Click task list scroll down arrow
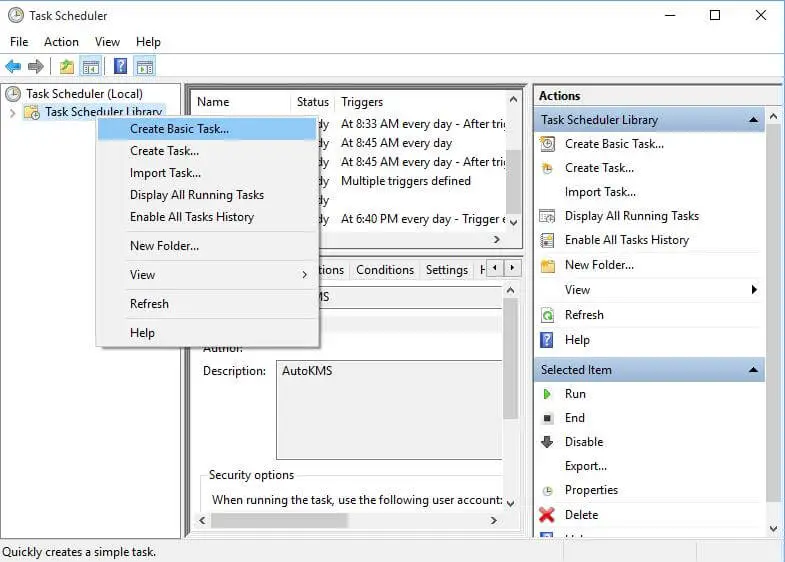Viewport: 785px width, 562px height. click(x=513, y=222)
